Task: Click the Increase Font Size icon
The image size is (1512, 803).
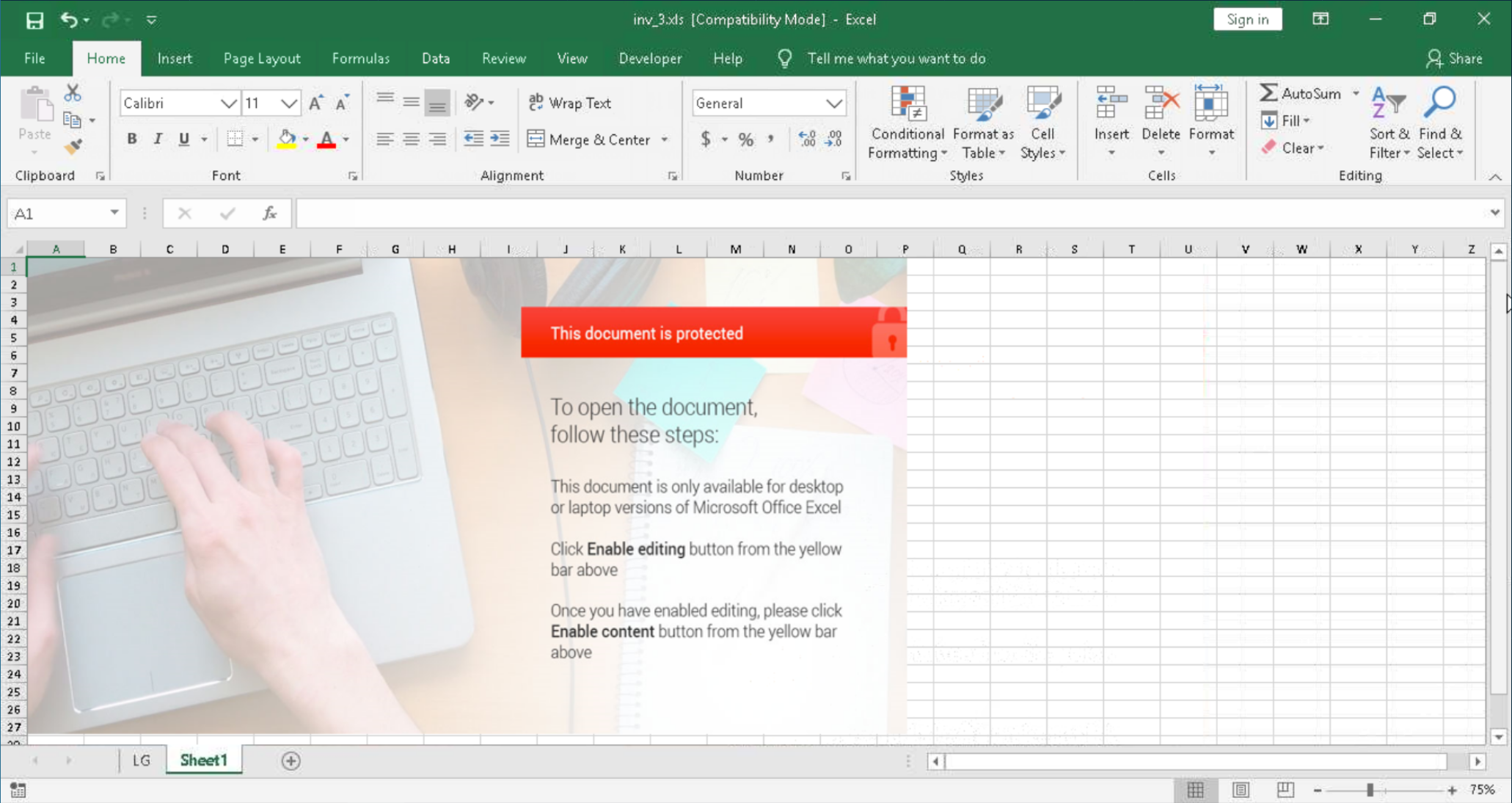Action: pos(316,103)
